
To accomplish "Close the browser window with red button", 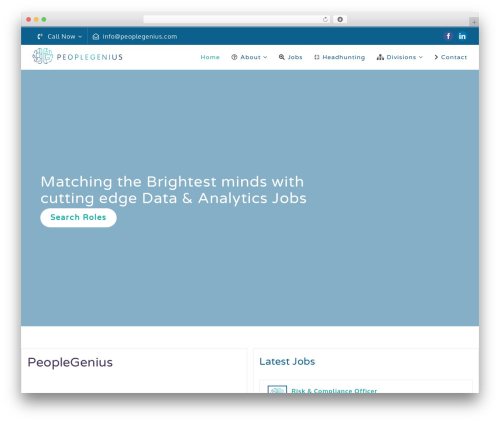I will coord(29,20).
